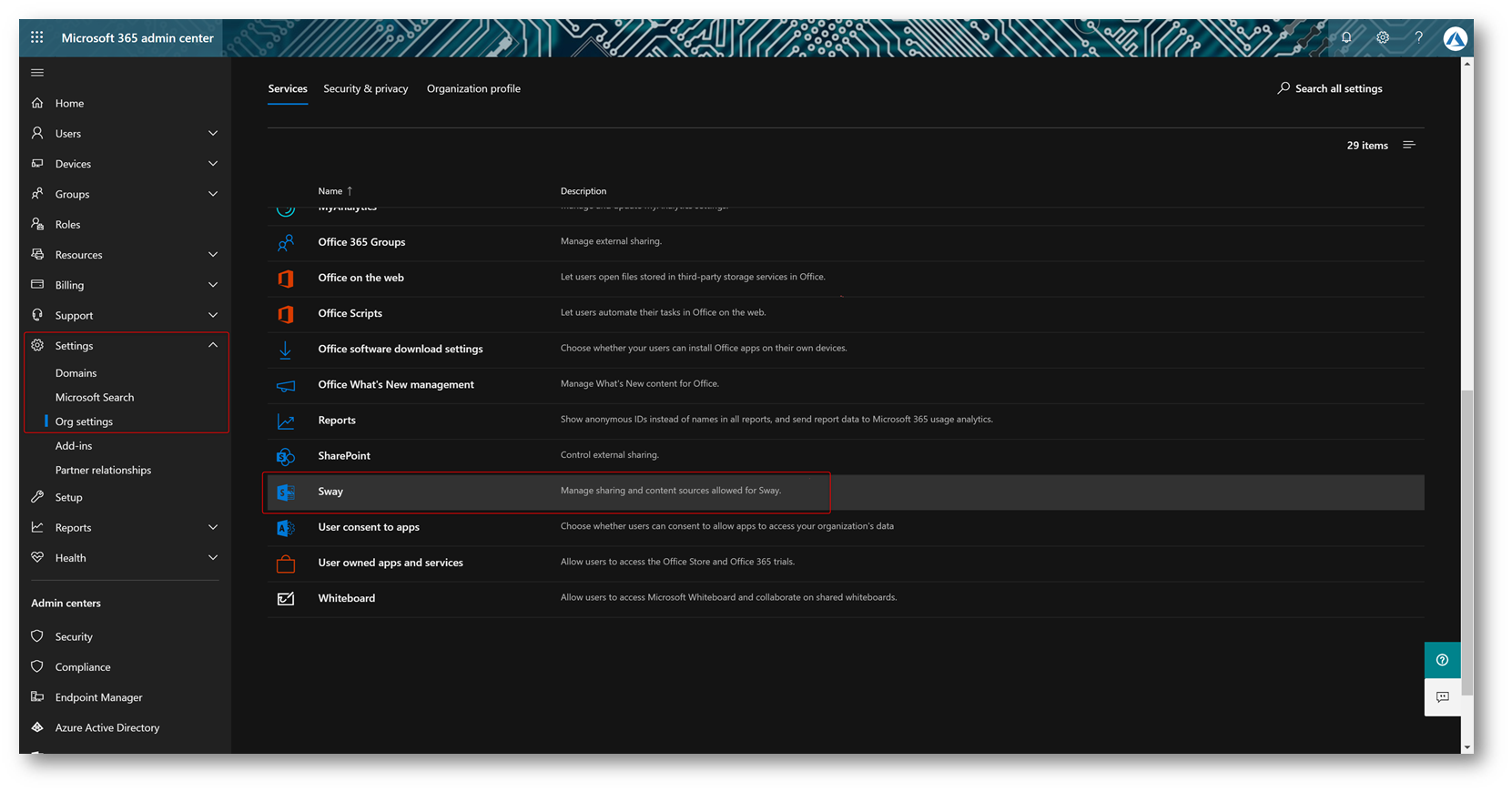Click the Sway service icon

coord(286,492)
